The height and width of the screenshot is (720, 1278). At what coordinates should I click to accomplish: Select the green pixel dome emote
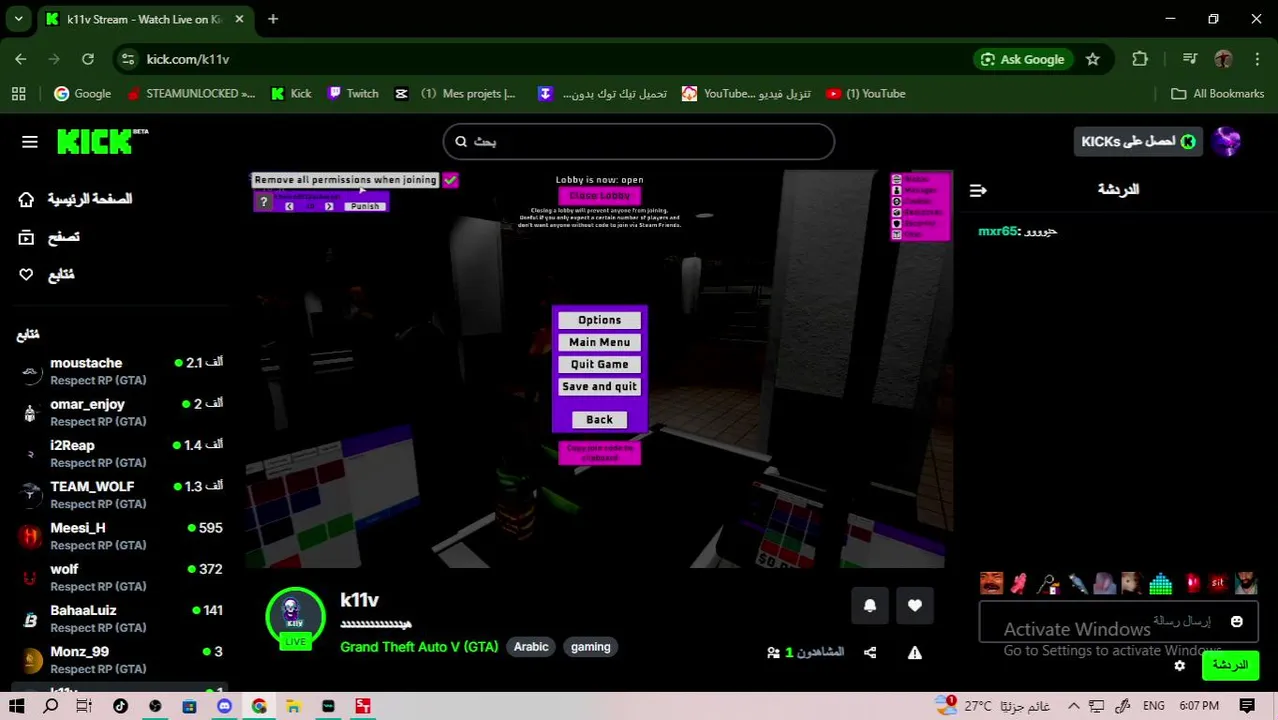pos(1160,583)
